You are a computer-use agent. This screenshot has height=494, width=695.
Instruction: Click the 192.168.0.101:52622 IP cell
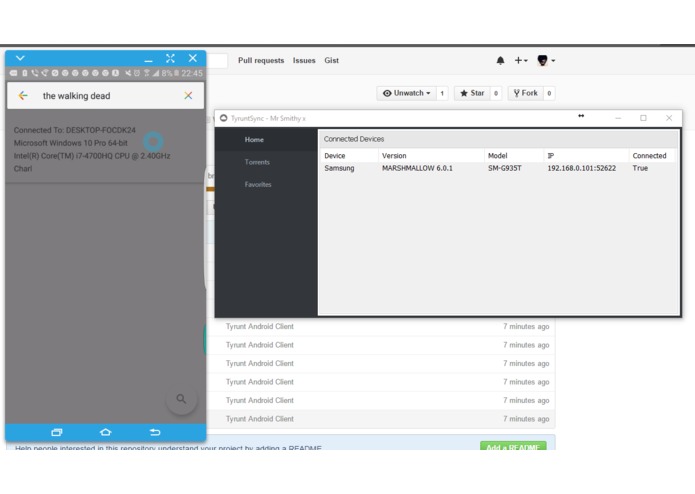(582, 168)
